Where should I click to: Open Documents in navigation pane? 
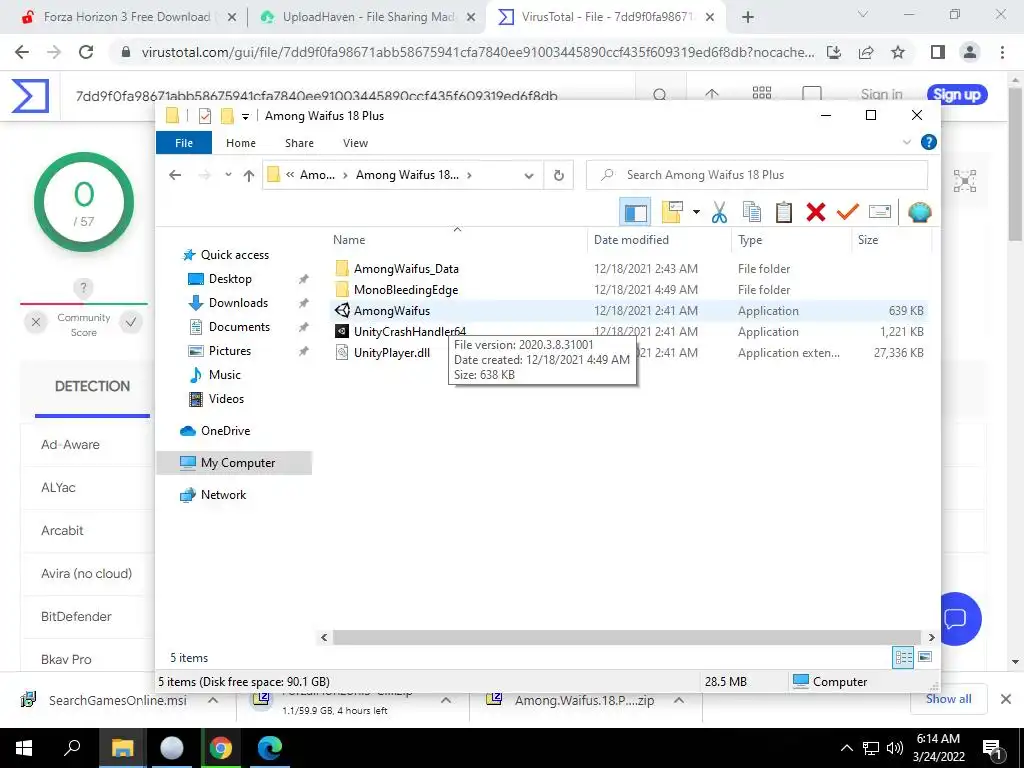(x=238, y=327)
